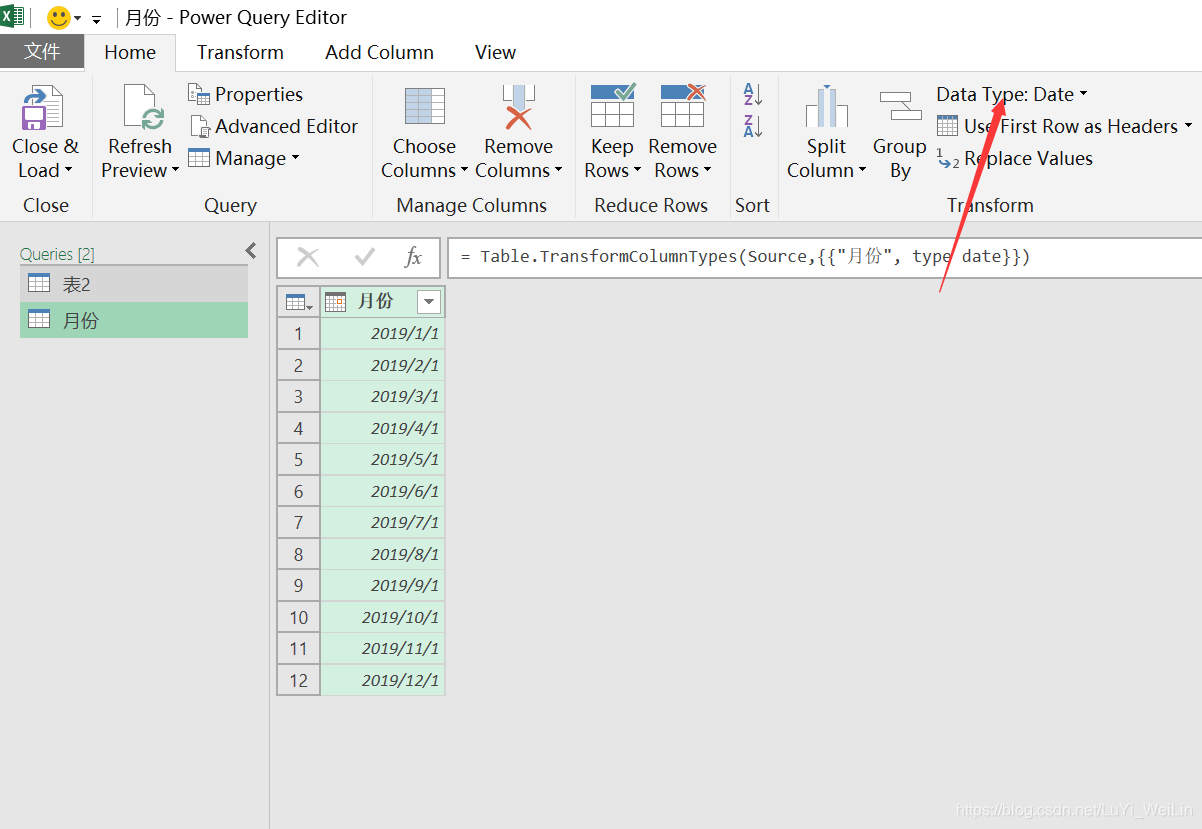Viewport: 1202px width, 829px height.
Task: Switch to the View tab
Action: 495,52
